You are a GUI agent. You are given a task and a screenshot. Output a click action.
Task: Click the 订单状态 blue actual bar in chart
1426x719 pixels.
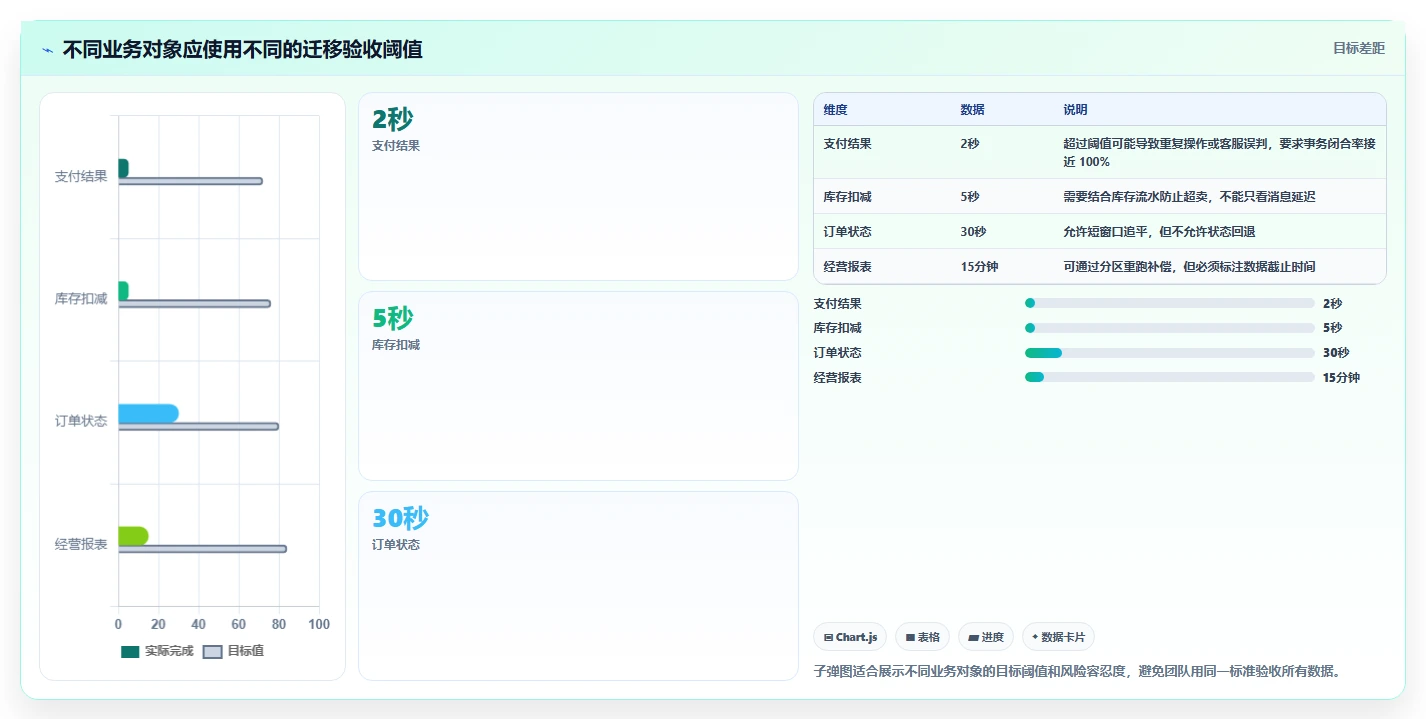click(x=148, y=413)
